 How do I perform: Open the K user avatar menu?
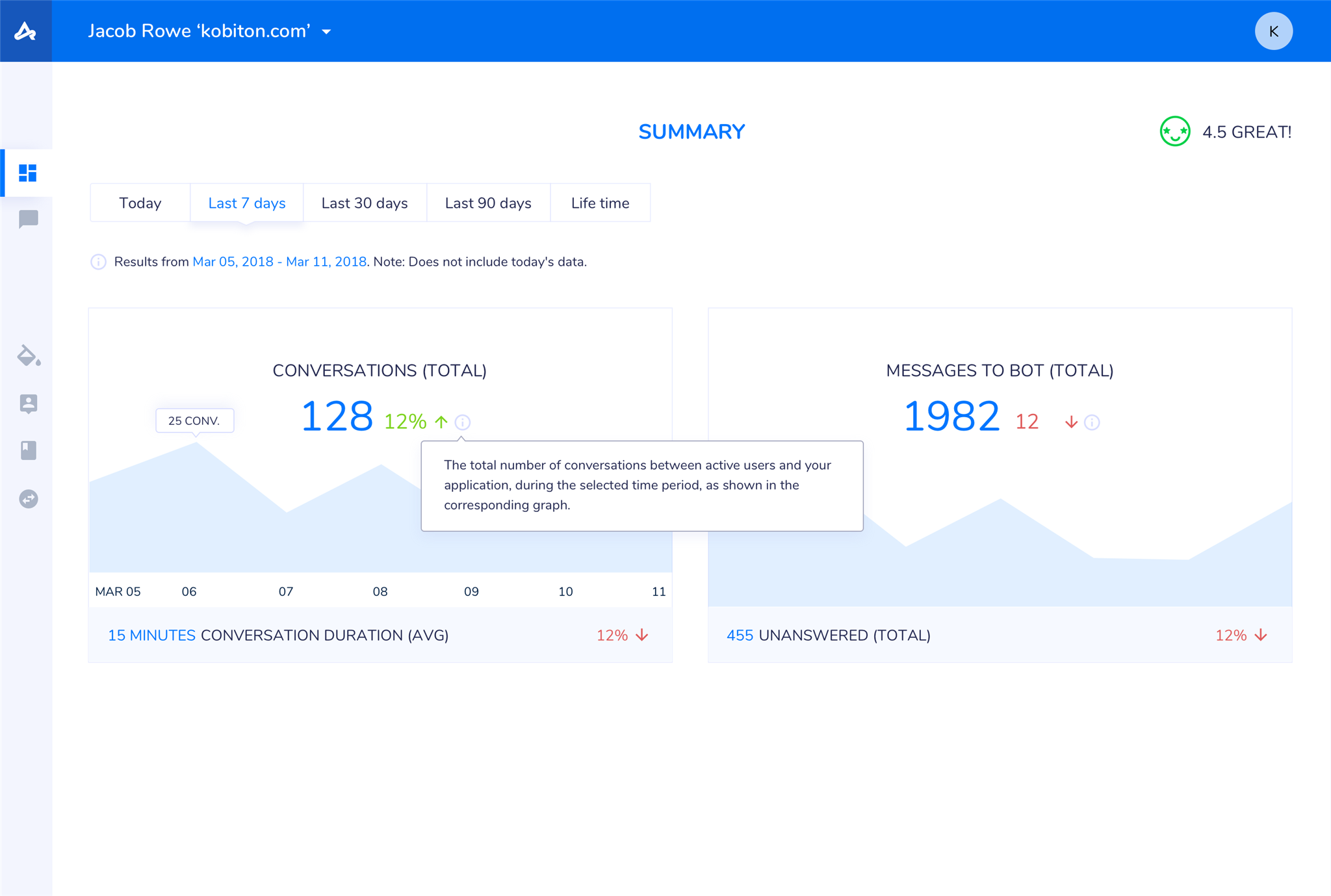pyautogui.click(x=1273, y=31)
